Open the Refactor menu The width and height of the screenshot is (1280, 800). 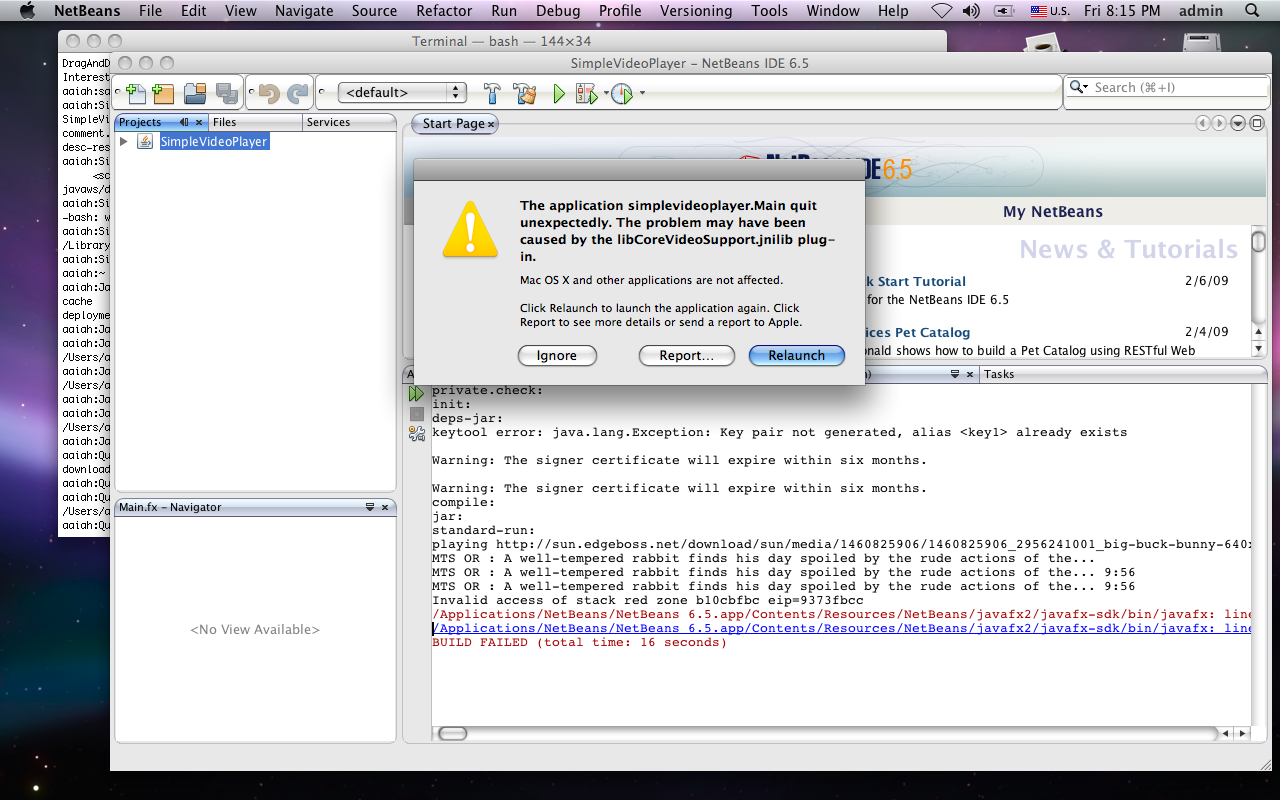[444, 11]
